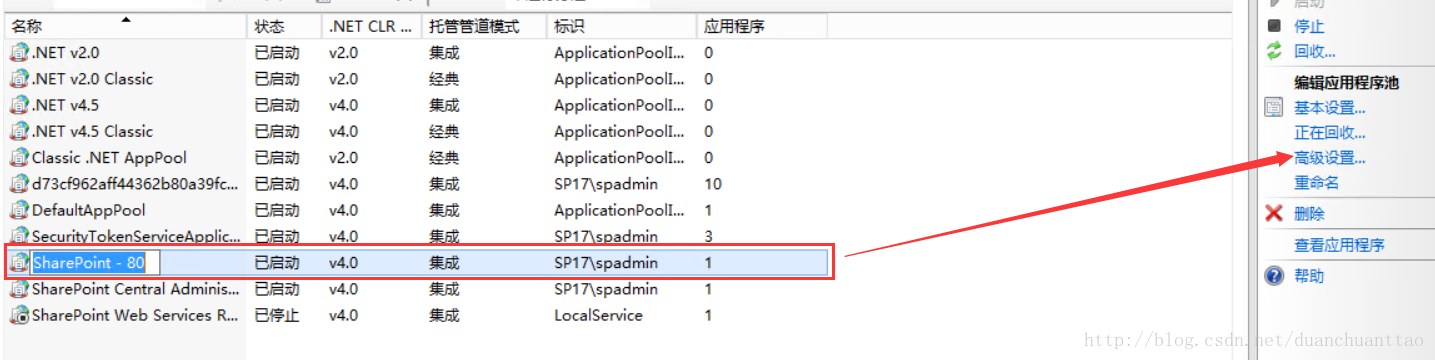Click the green recycle arrows icon
Viewport: 1435px width, 360px height.
pos(1274,51)
